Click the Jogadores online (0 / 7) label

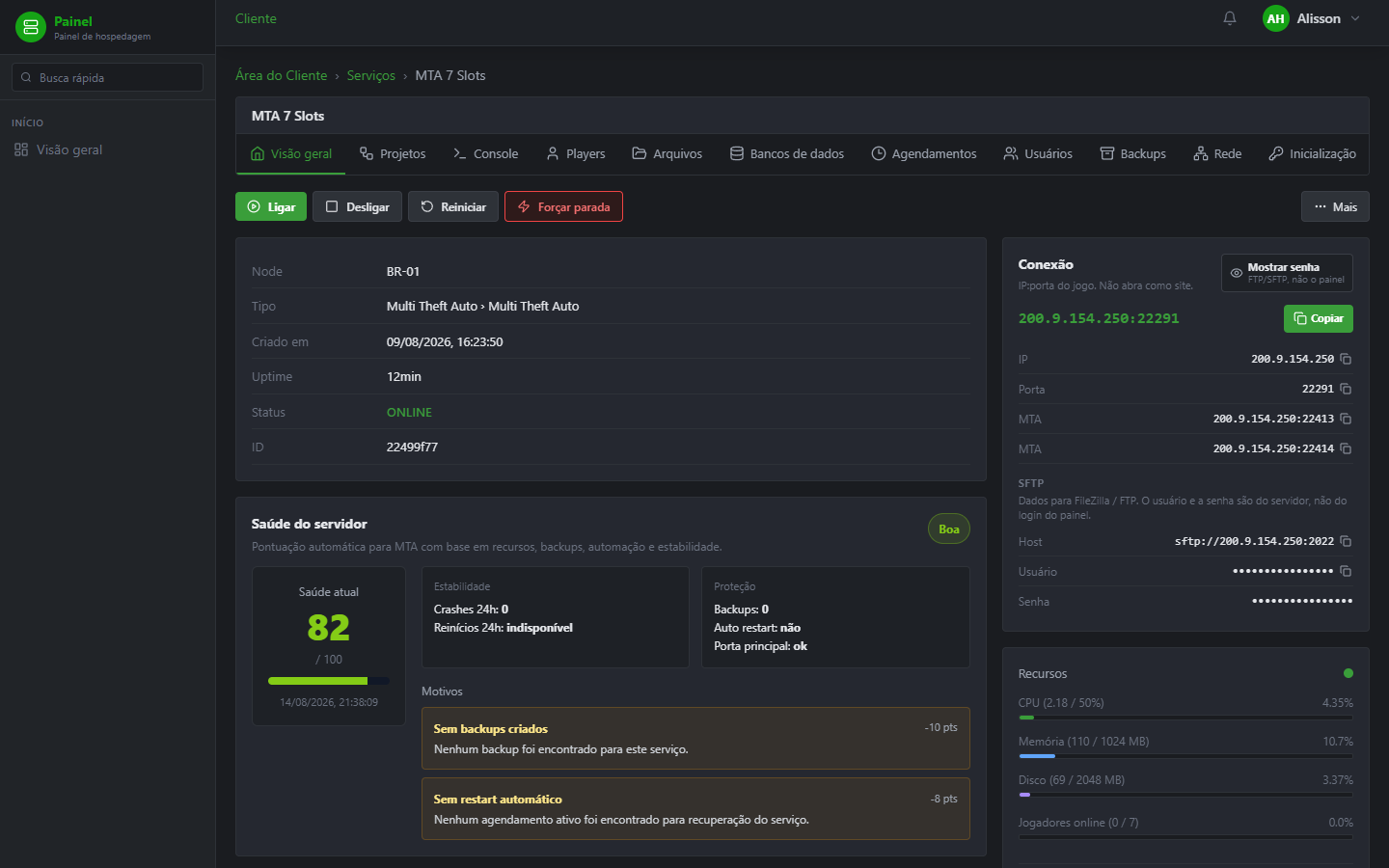tap(1078, 823)
